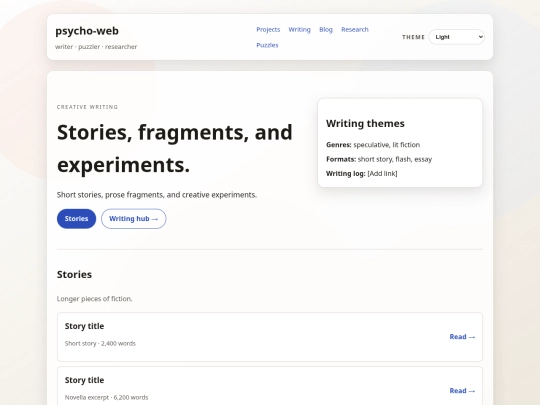This screenshot has width=540, height=405.
Task: Go to the Writing nav link
Action: (x=299, y=30)
